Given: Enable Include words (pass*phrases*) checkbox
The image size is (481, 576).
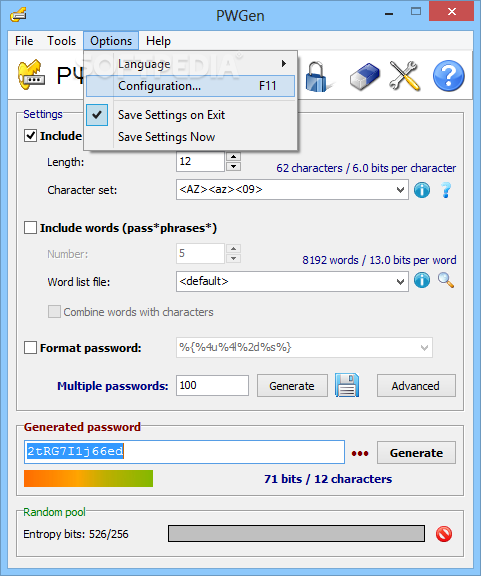Looking at the screenshot, I should click(30, 228).
